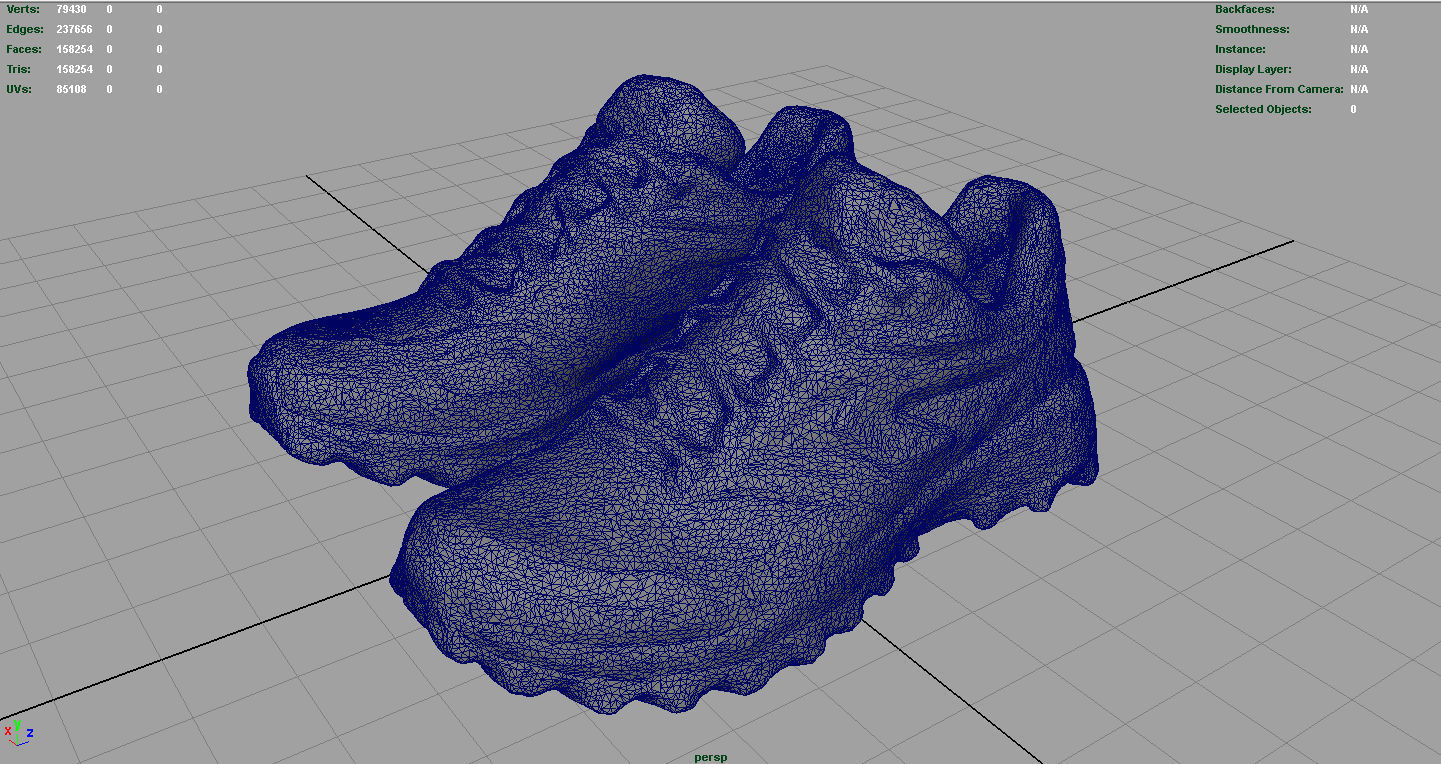Click the N/A value beside Display Layer

[1359, 69]
